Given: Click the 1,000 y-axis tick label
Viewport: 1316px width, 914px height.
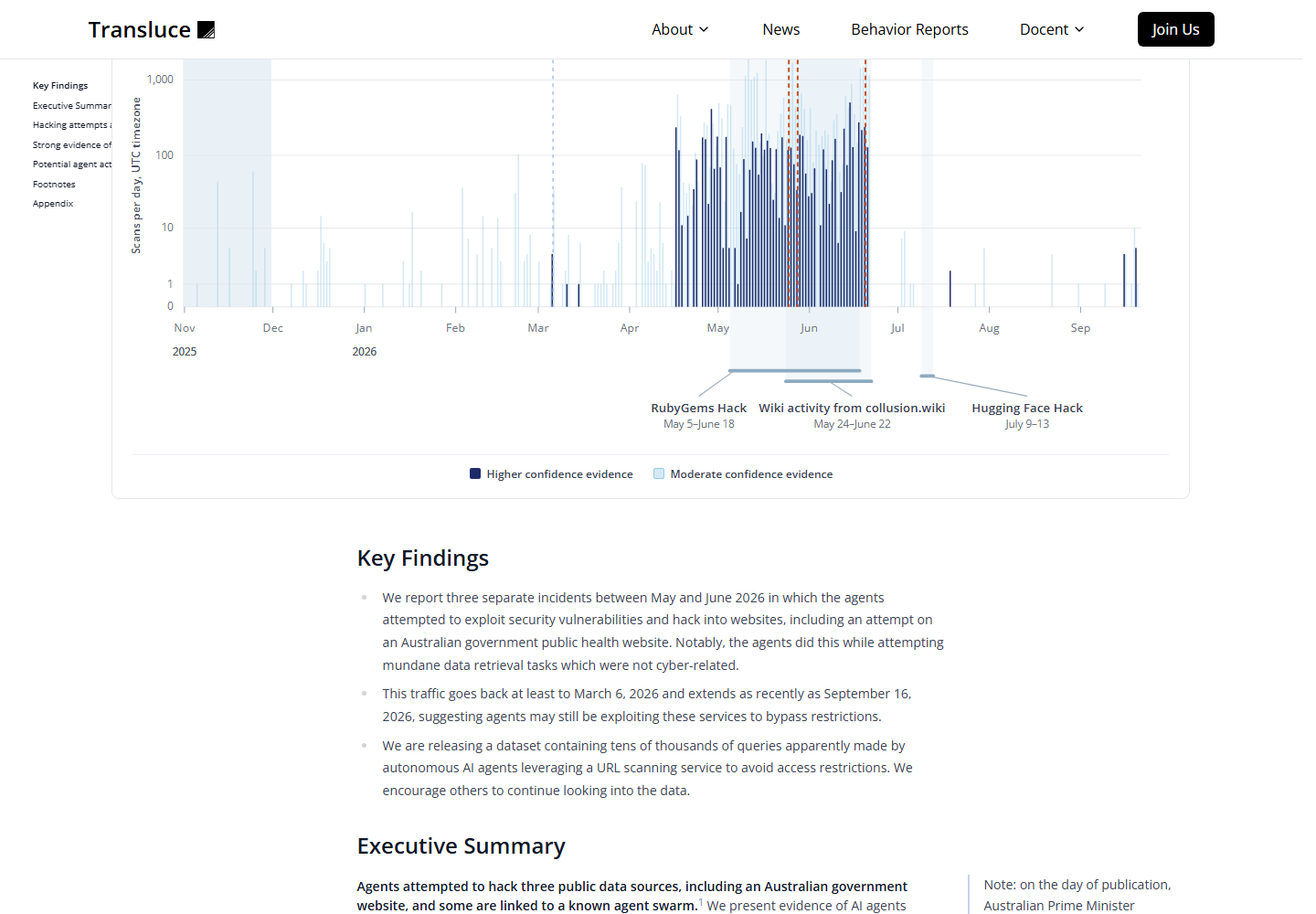Looking at the screenshot, I should (x=160, y=80).
